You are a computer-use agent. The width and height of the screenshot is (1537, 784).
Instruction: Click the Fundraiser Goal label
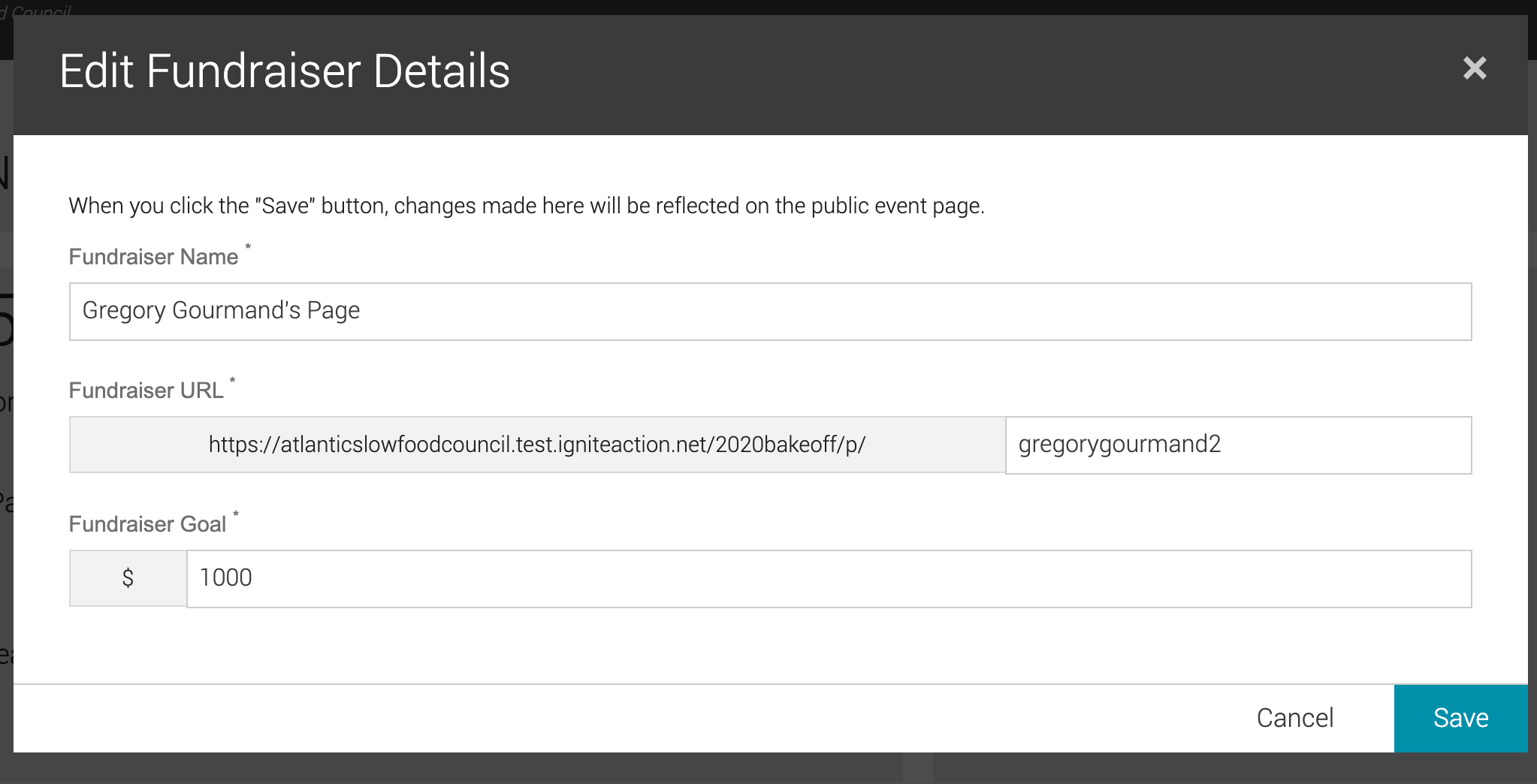click(x=149, y=523)
